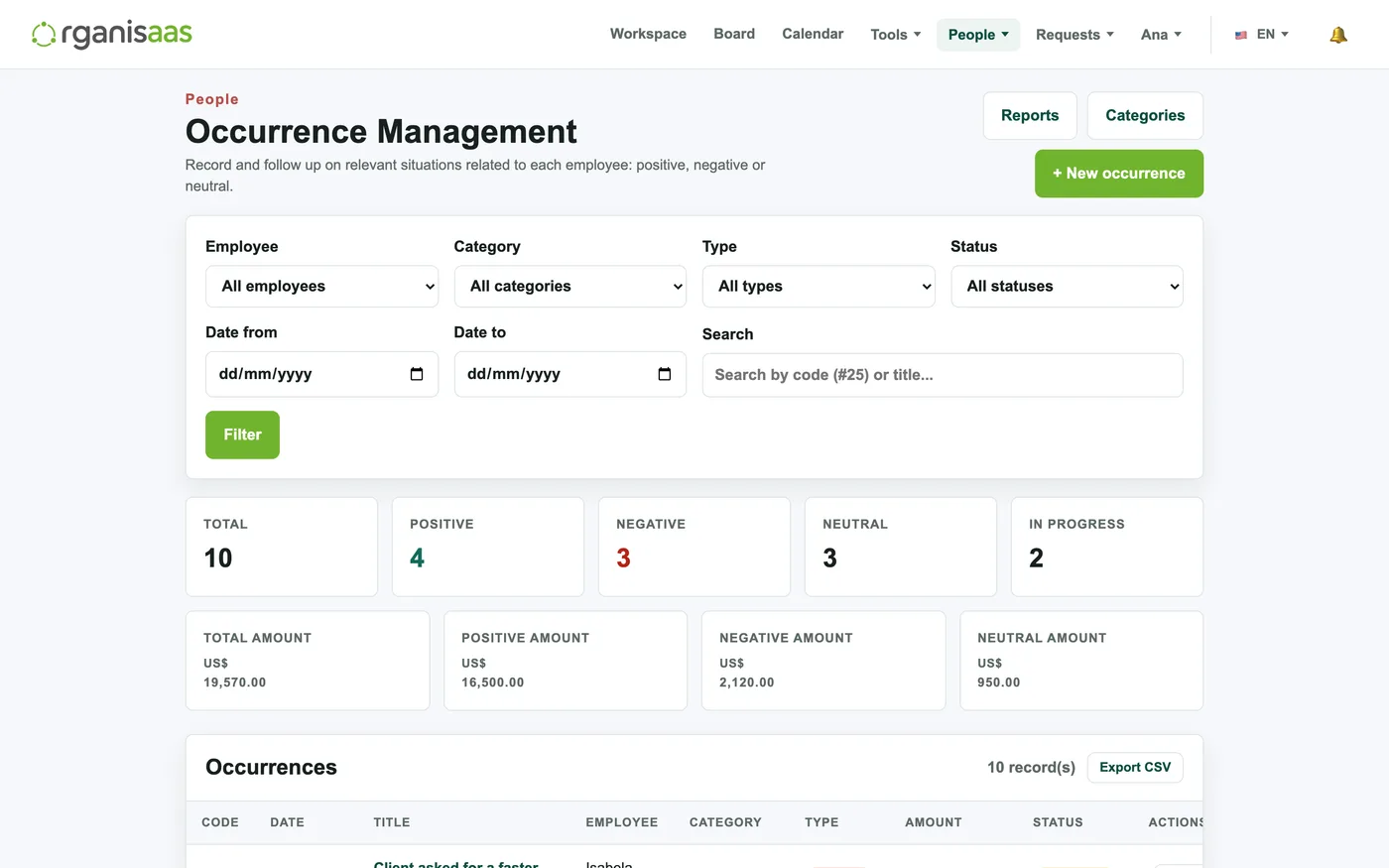Open the Board page
The width and height of the screenshot is (1389, 868).
[734, 34]
